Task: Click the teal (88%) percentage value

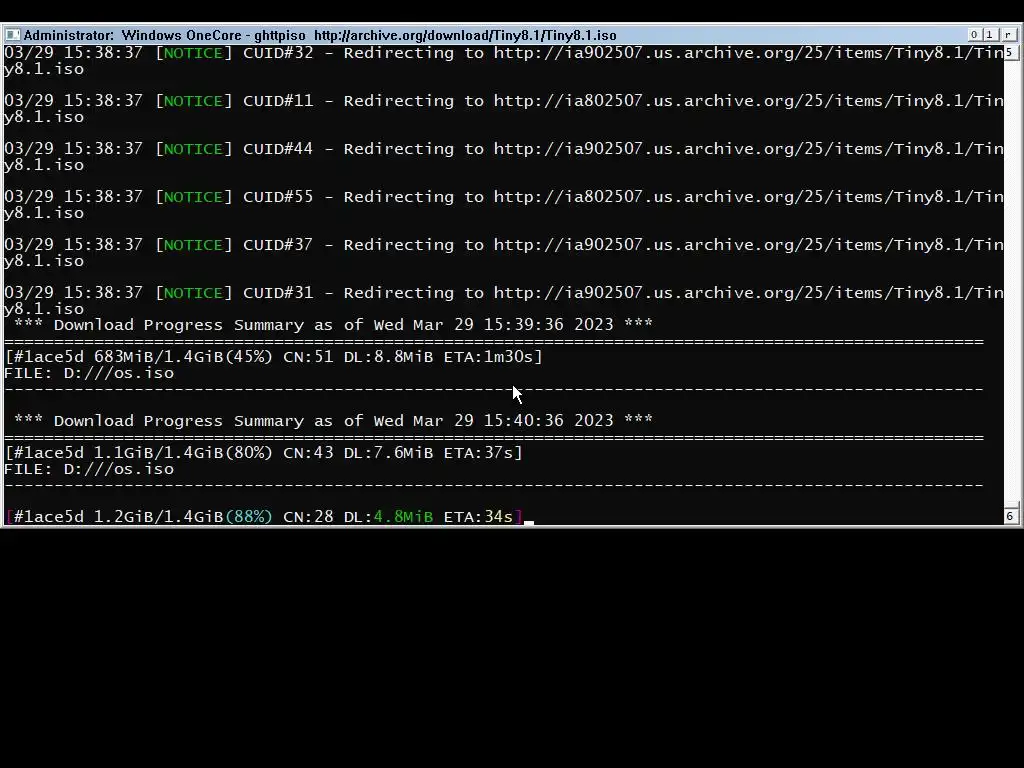Action: tap(249, 517)
